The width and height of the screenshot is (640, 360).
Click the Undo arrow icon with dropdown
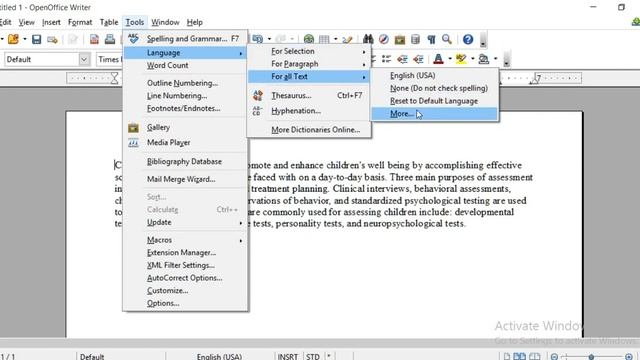258,39
